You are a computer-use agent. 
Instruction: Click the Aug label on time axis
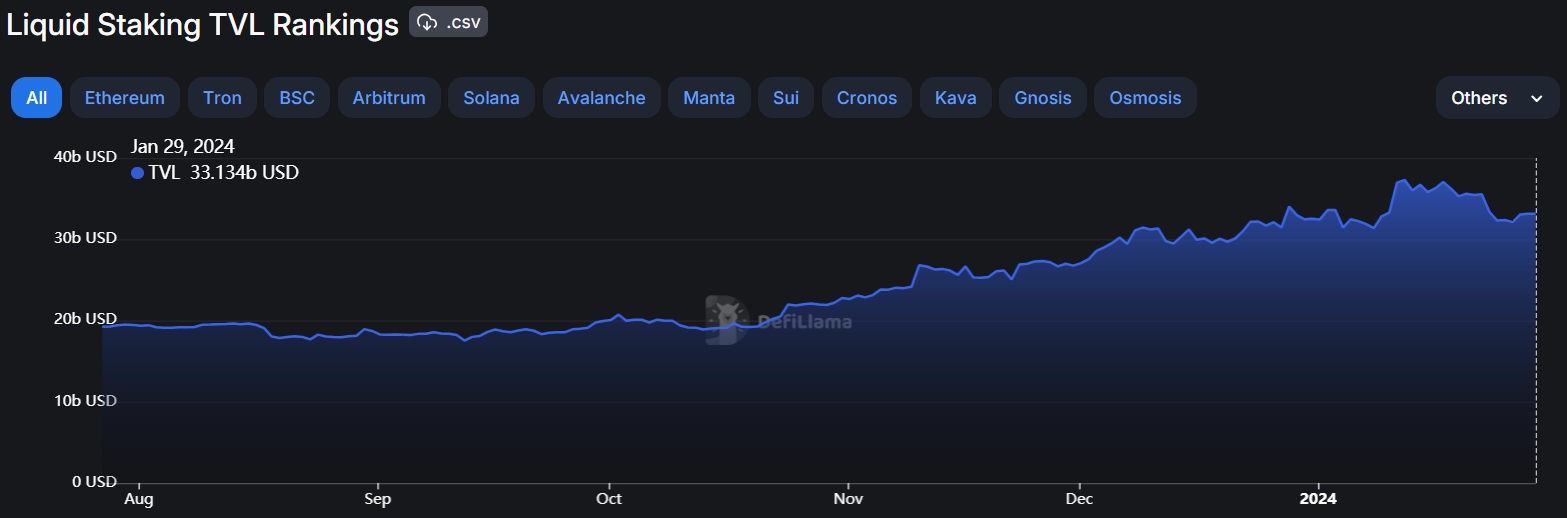point(139,498)
